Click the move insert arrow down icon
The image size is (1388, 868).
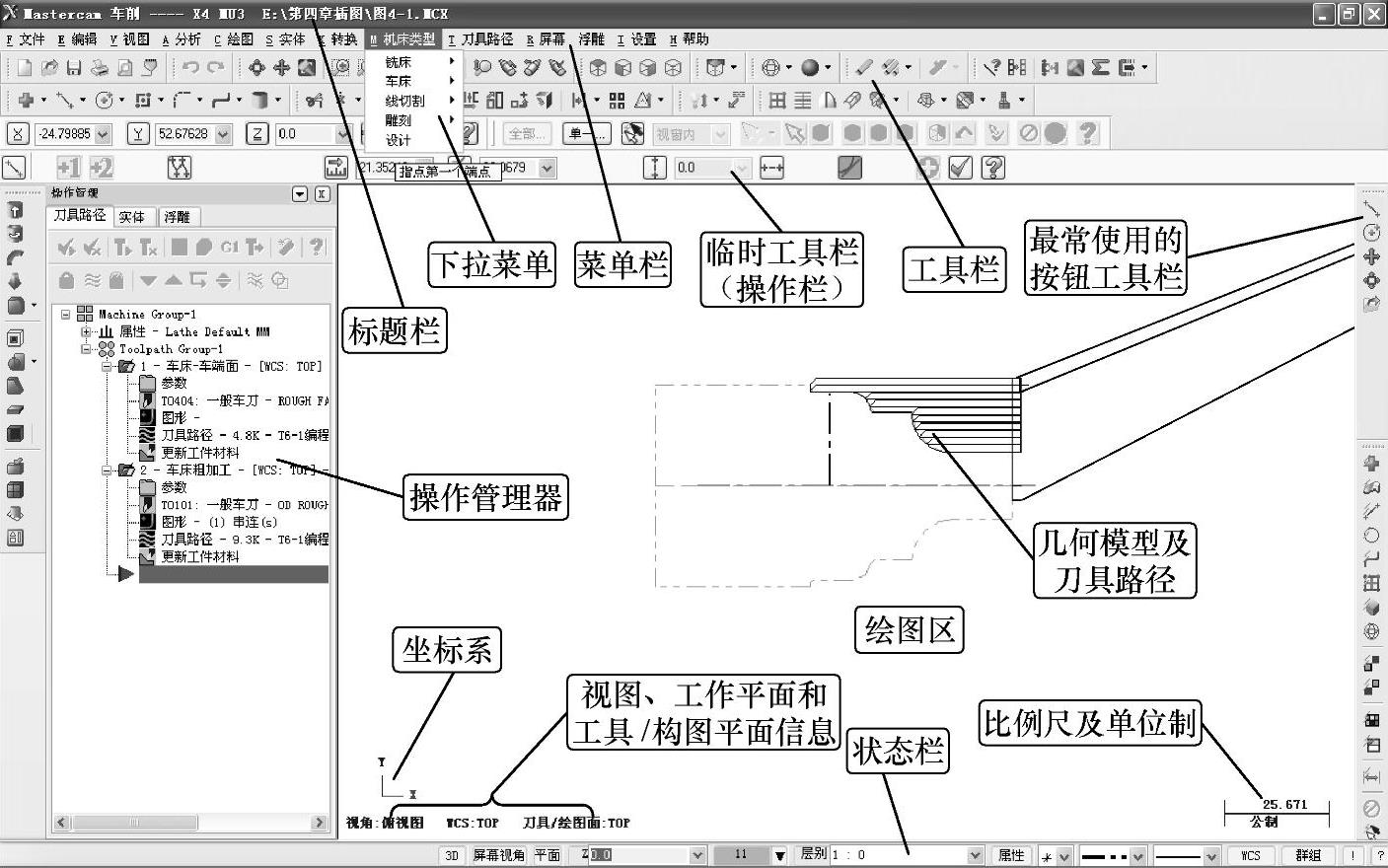point(148,280)
